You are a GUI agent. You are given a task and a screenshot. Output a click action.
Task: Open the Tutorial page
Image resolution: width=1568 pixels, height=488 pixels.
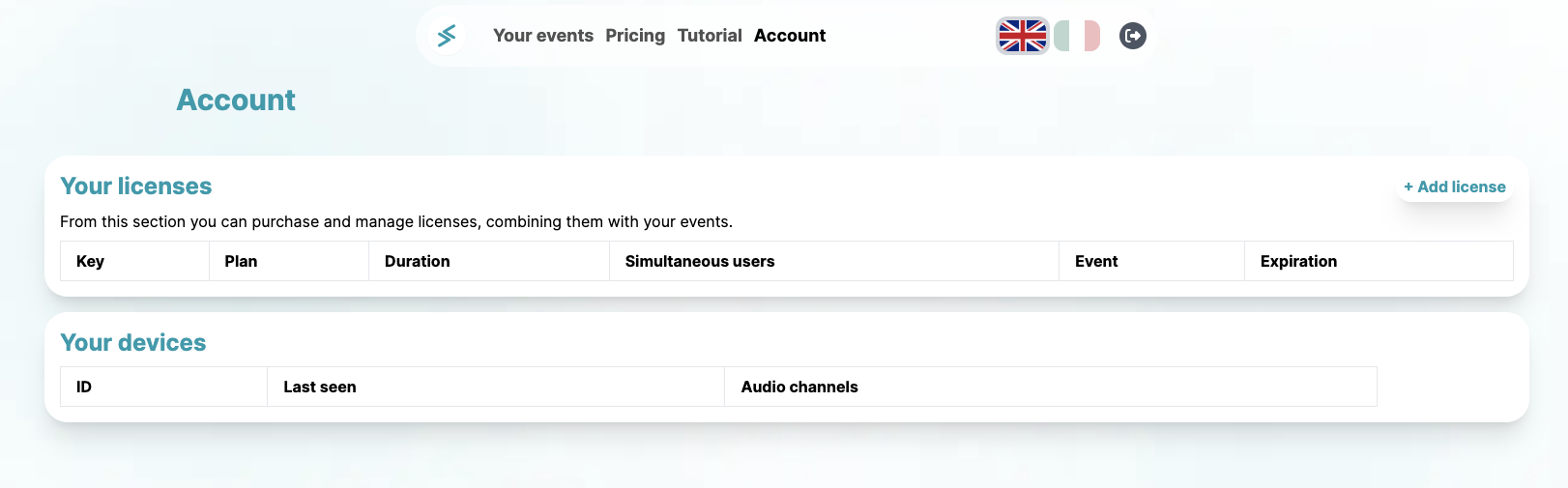click(710, 36)
